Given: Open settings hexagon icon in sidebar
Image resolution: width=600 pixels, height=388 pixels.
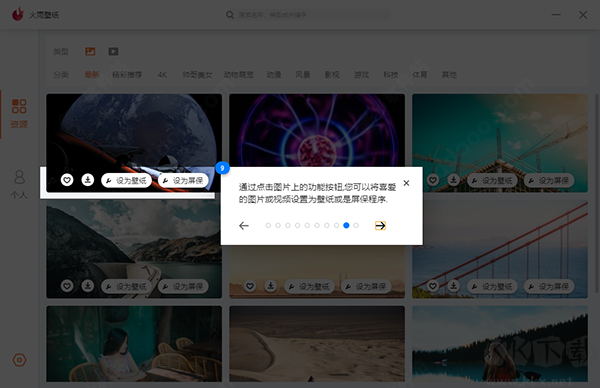Looking at the screenshot, I should tap(20, 360).
